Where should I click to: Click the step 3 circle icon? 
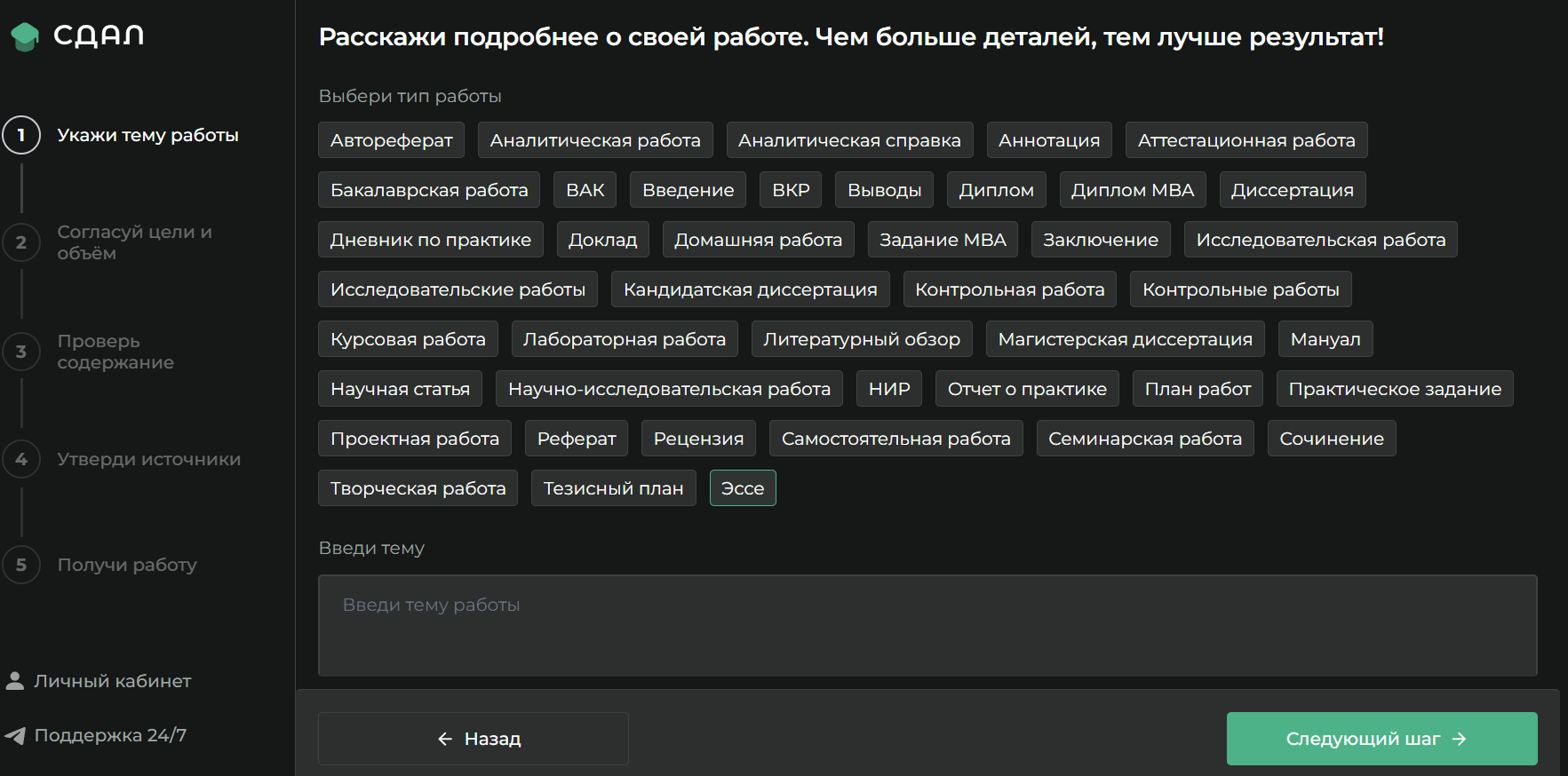pyautogui.click(x=21, y=352)
